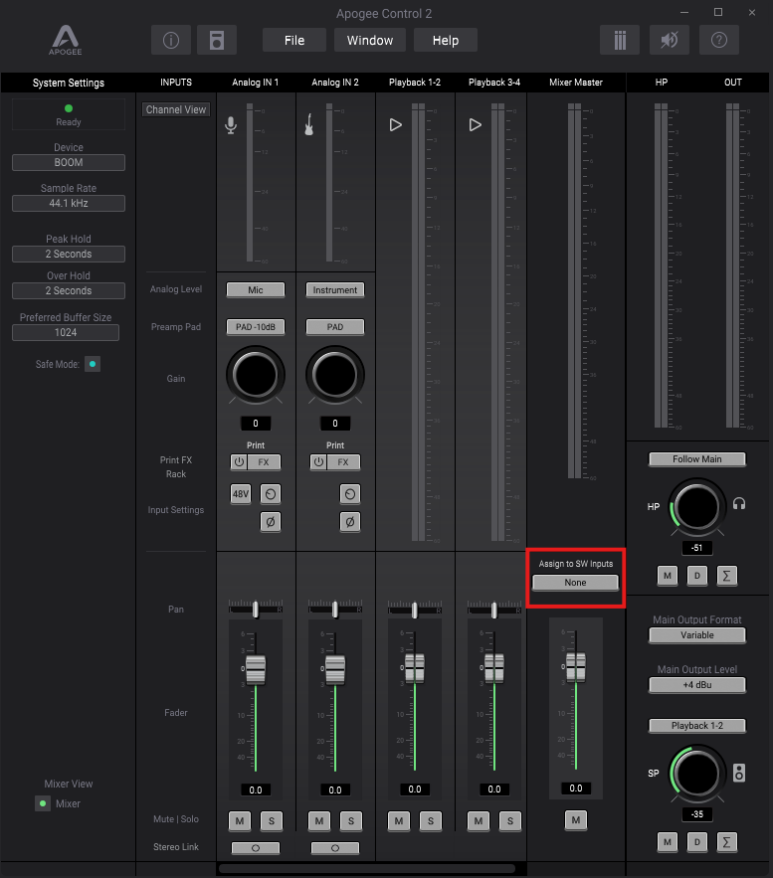773x878 pixels.
Task: Click the play icon on Playback 3-4
Action: [x=475, y=125]
